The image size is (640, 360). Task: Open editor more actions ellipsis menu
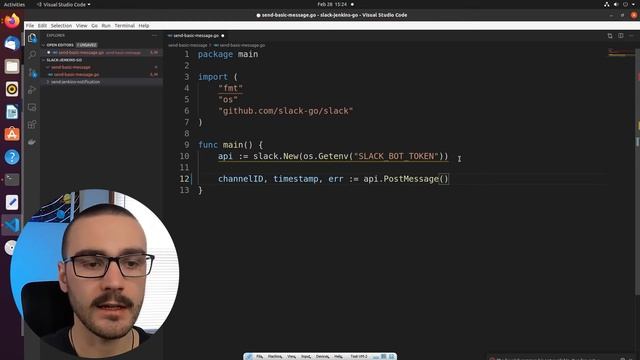coord(631,36)
